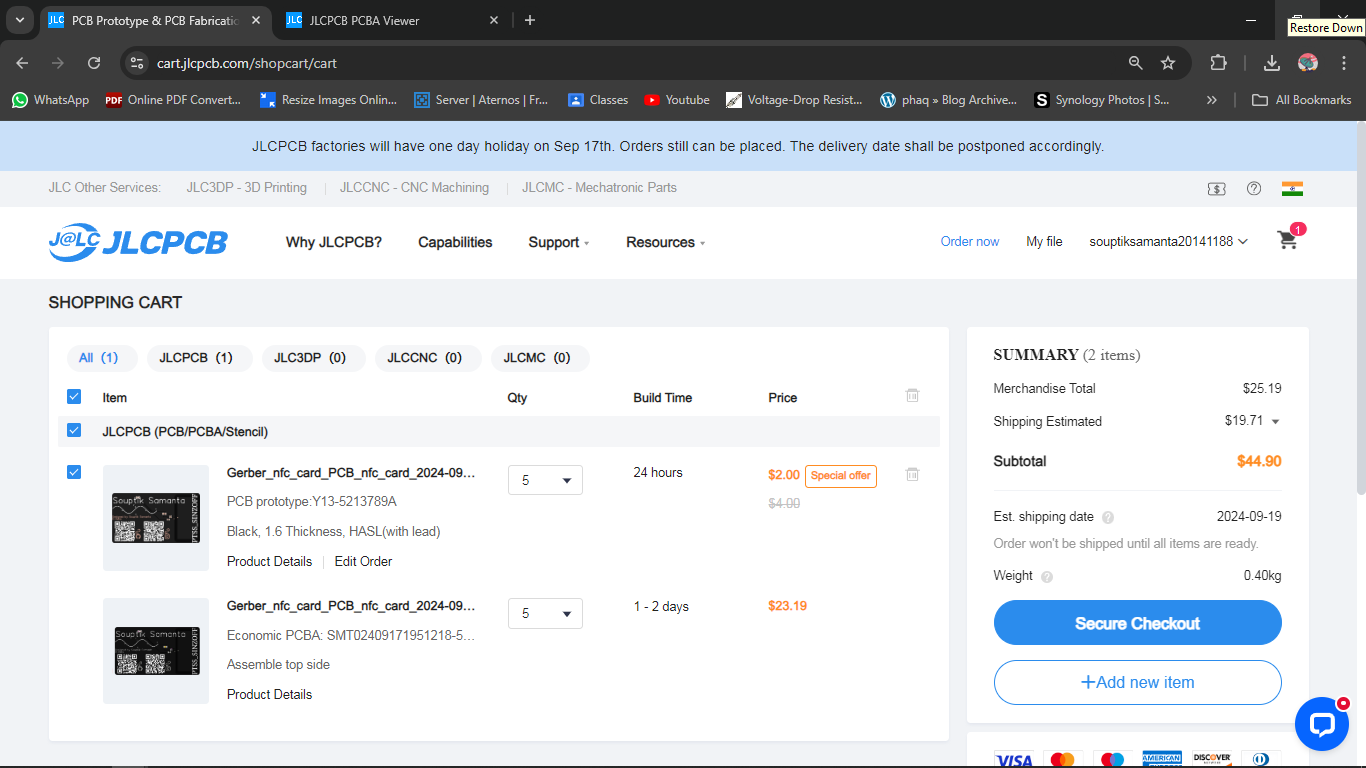Click the zoom magnifier icon in address bar

pyautogui.click(x=1135, y=63)
